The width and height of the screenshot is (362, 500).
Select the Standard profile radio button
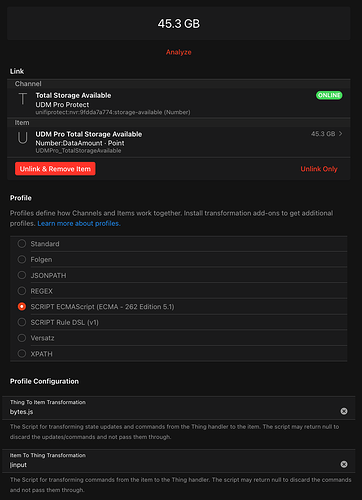pos(22,244)
